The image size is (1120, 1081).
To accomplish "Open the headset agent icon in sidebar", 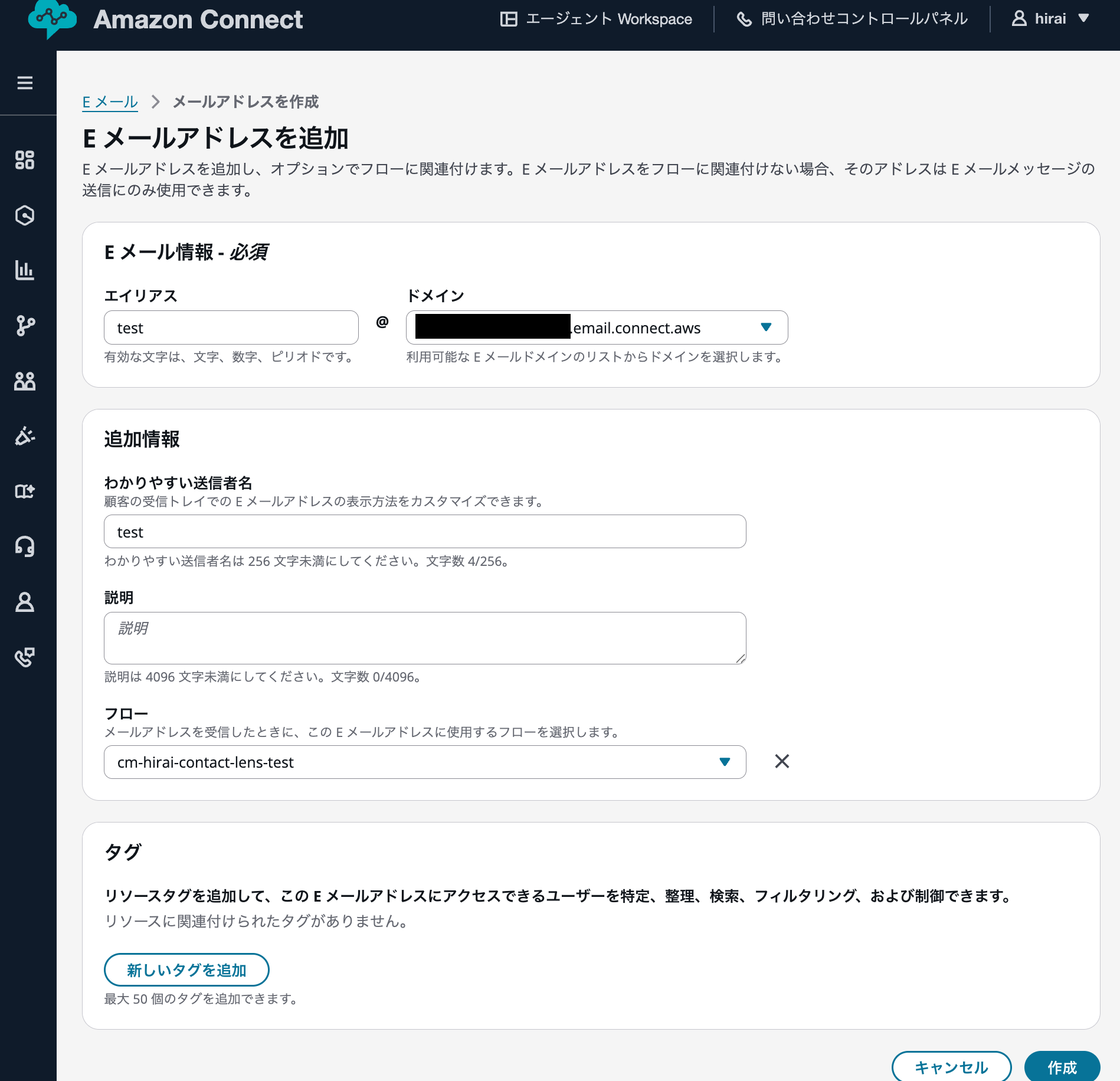I will point(25,546).
